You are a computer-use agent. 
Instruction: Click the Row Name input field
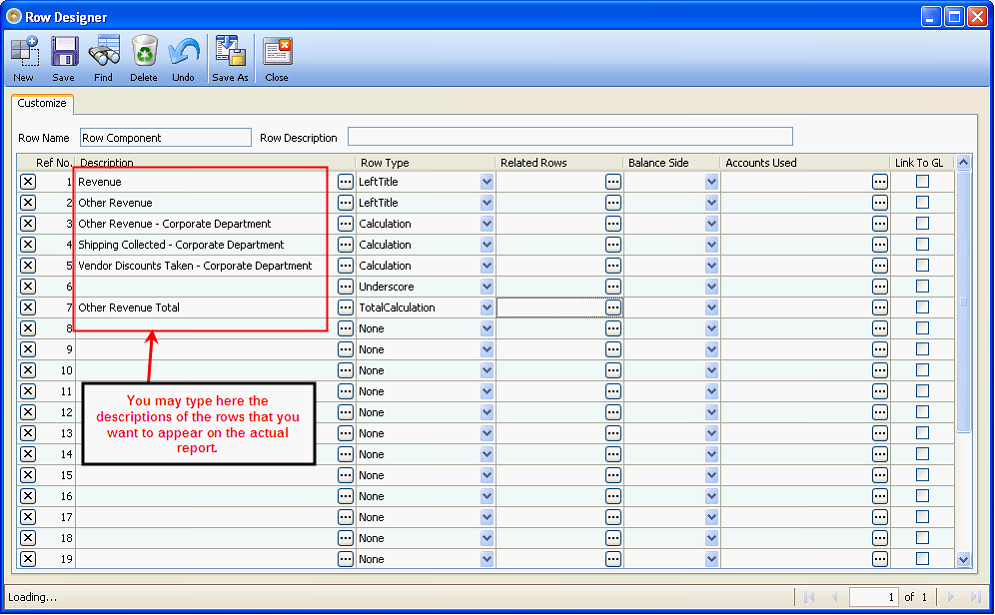166,138
